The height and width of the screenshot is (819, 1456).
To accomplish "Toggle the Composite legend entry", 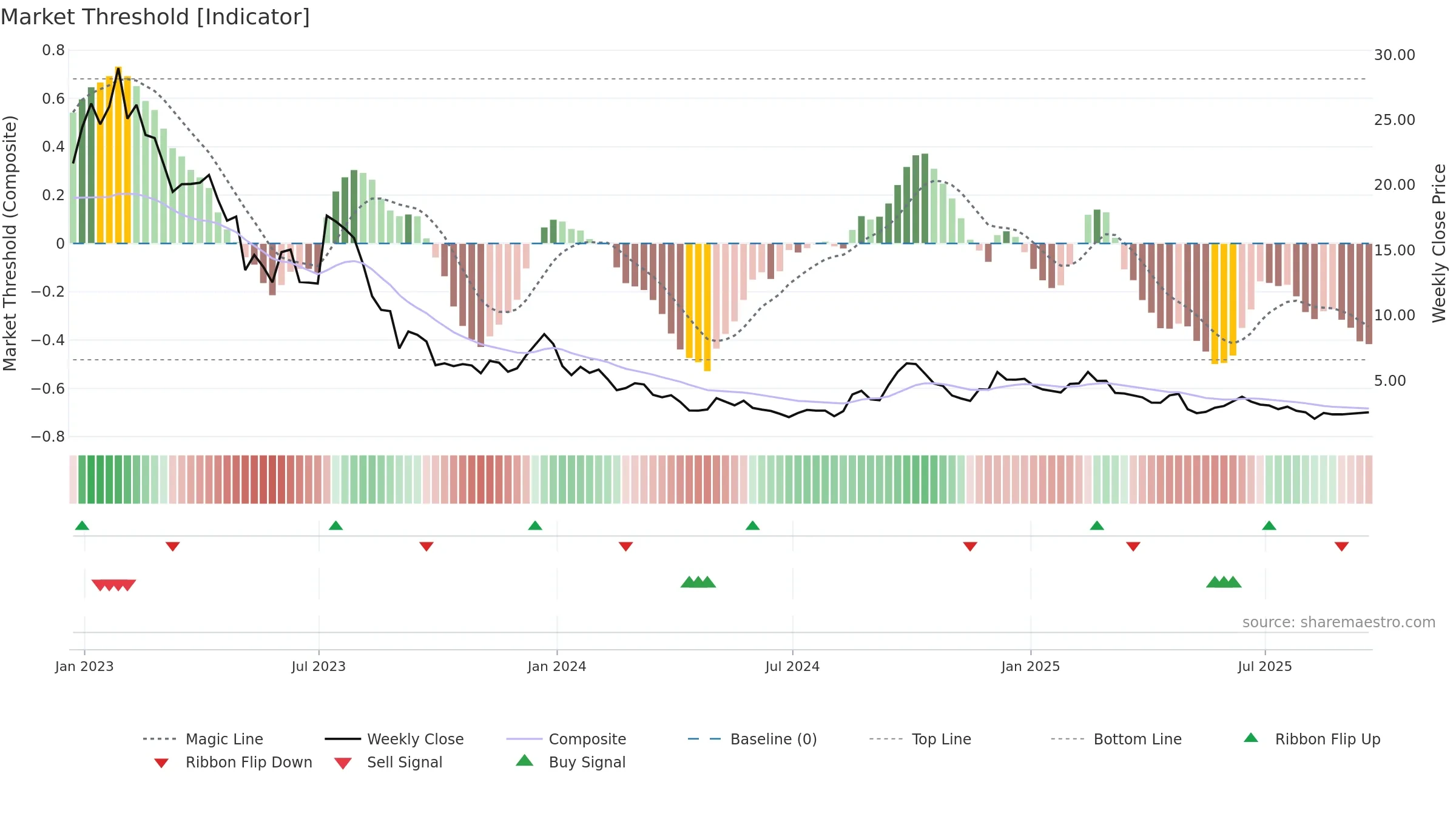I will click(566, 739).
